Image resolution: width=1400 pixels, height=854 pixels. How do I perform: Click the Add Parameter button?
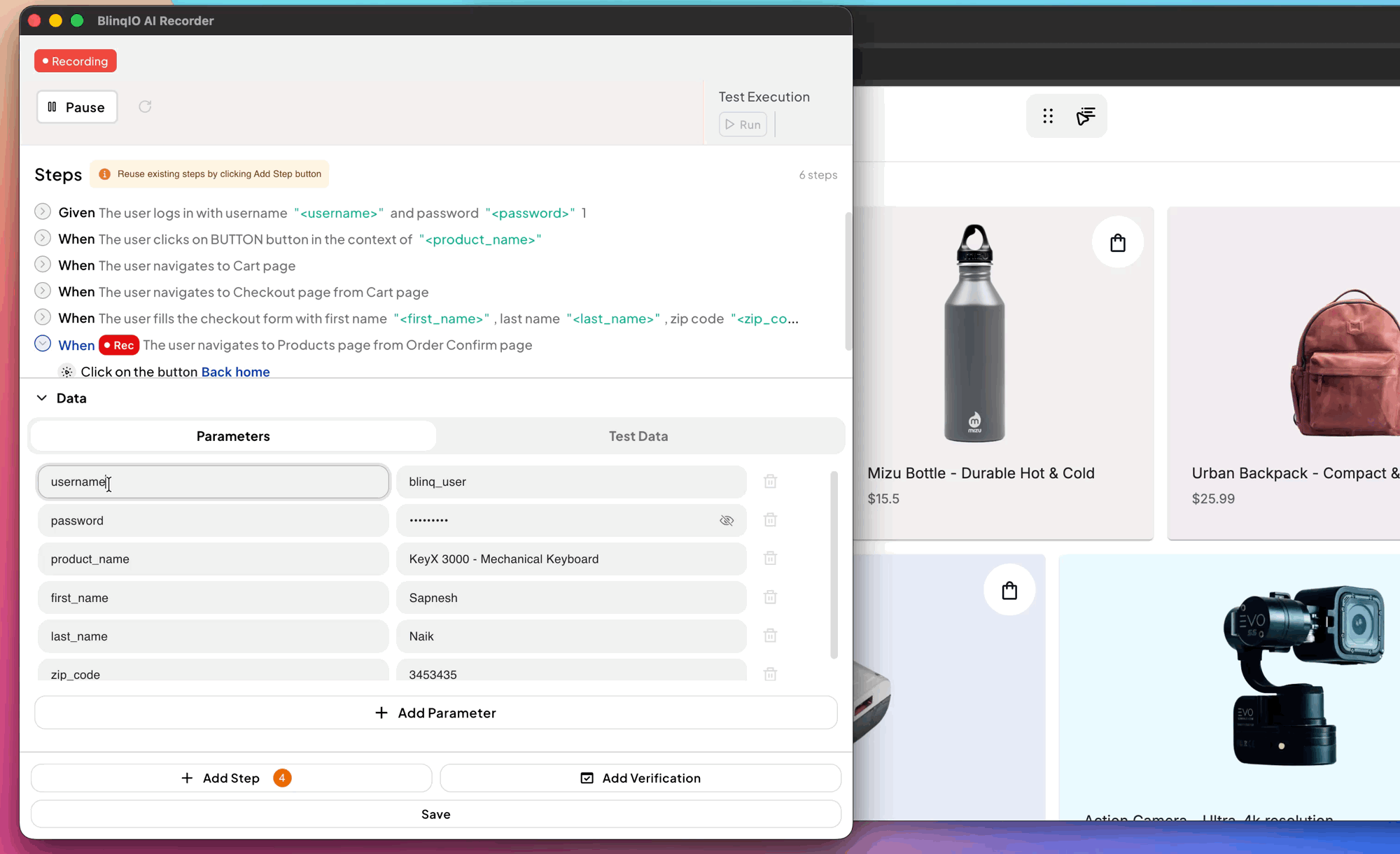pyautogui.click(x=435, y=713)
